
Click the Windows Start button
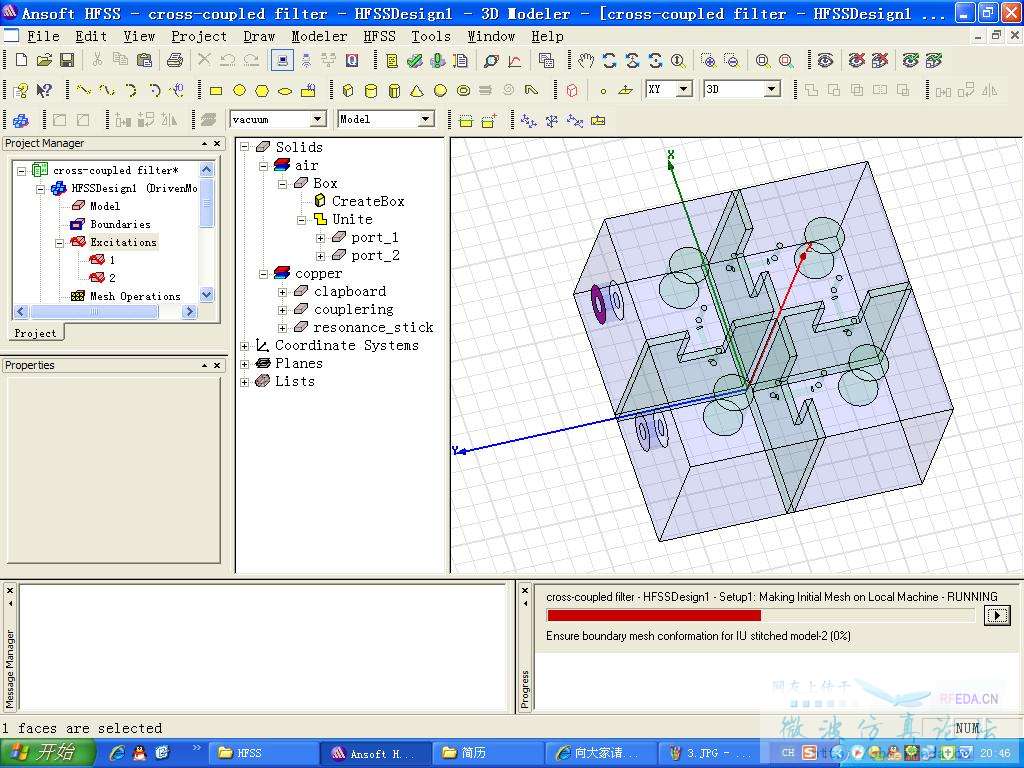pos(48,753)
